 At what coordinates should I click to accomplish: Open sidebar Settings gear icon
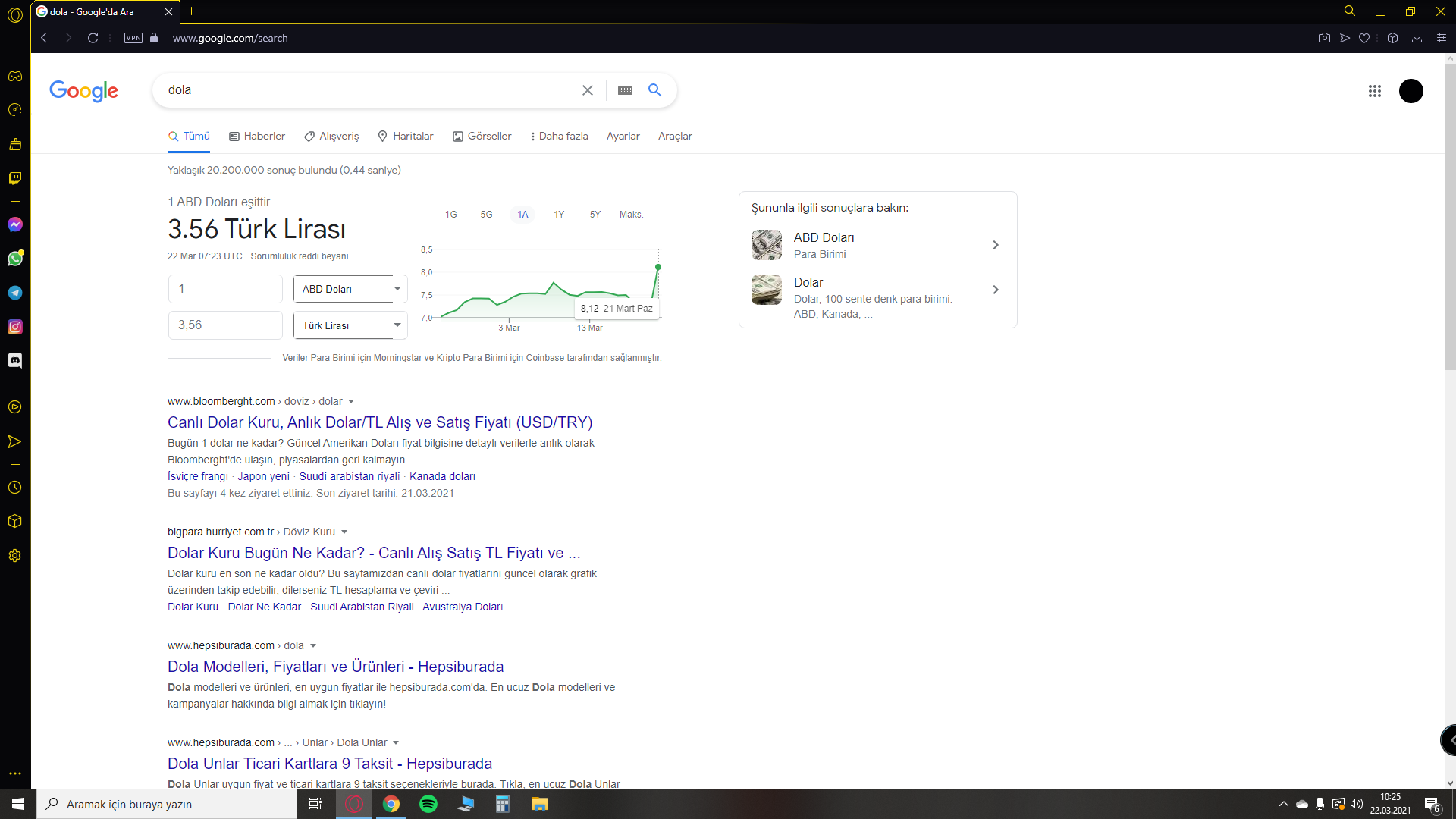pos(15,556)
